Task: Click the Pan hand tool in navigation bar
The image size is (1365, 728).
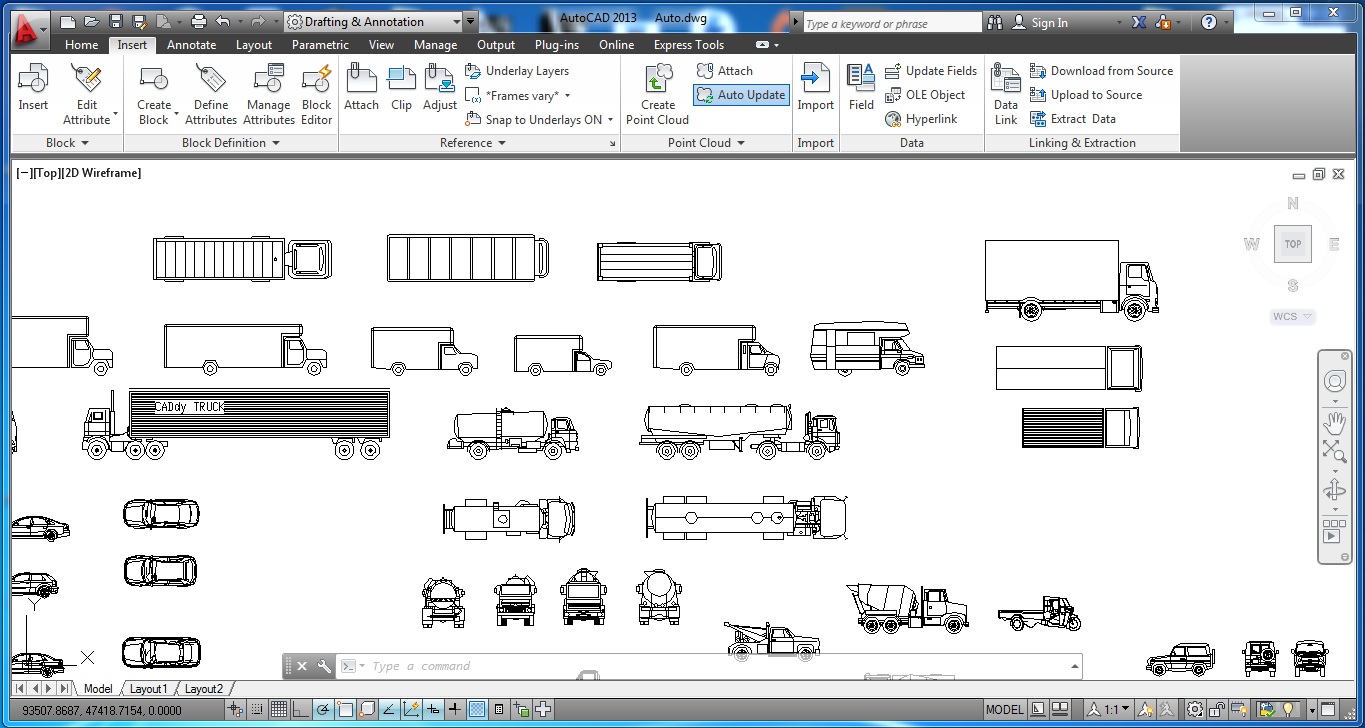Action: tap(1334, 423)
